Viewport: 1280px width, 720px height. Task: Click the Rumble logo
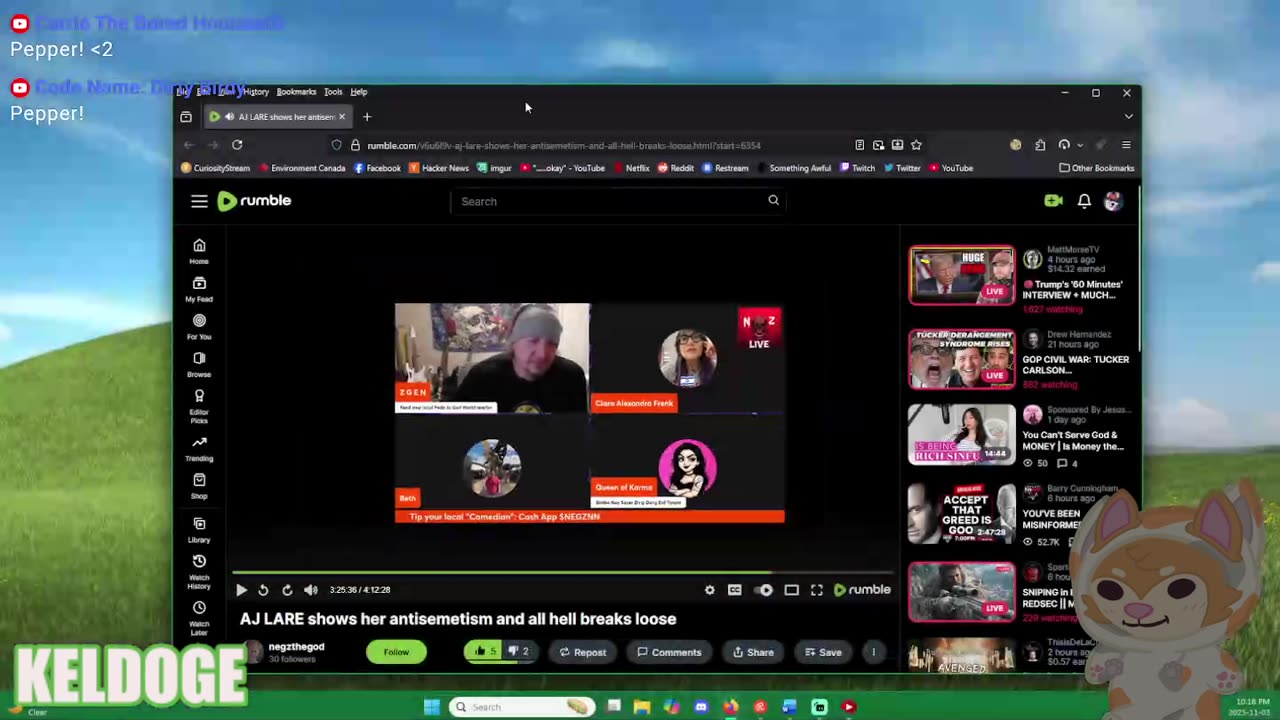(254, 201)
